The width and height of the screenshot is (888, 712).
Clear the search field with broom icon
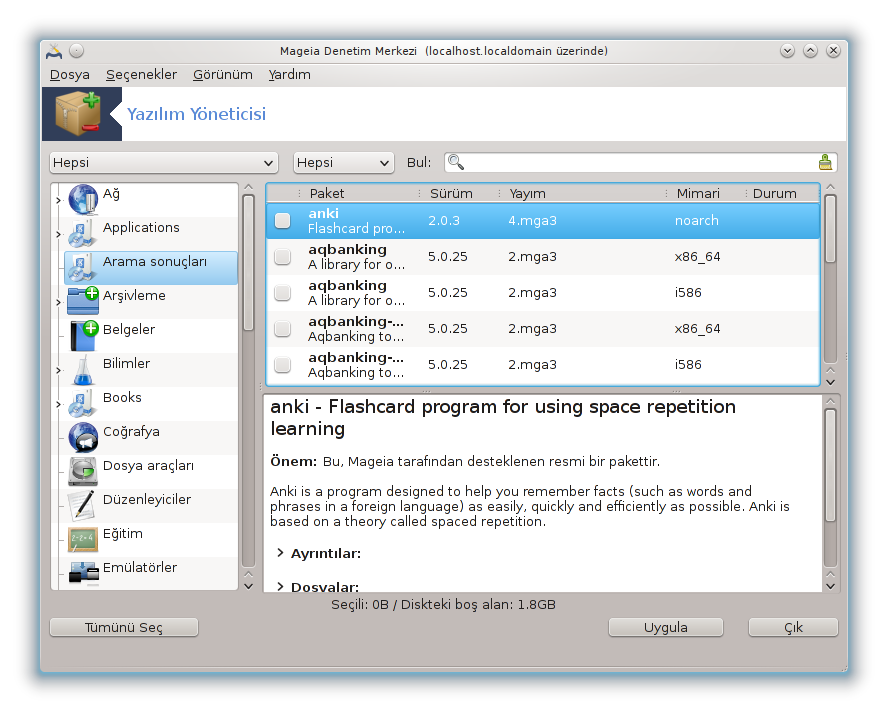(x=825, y=163)
